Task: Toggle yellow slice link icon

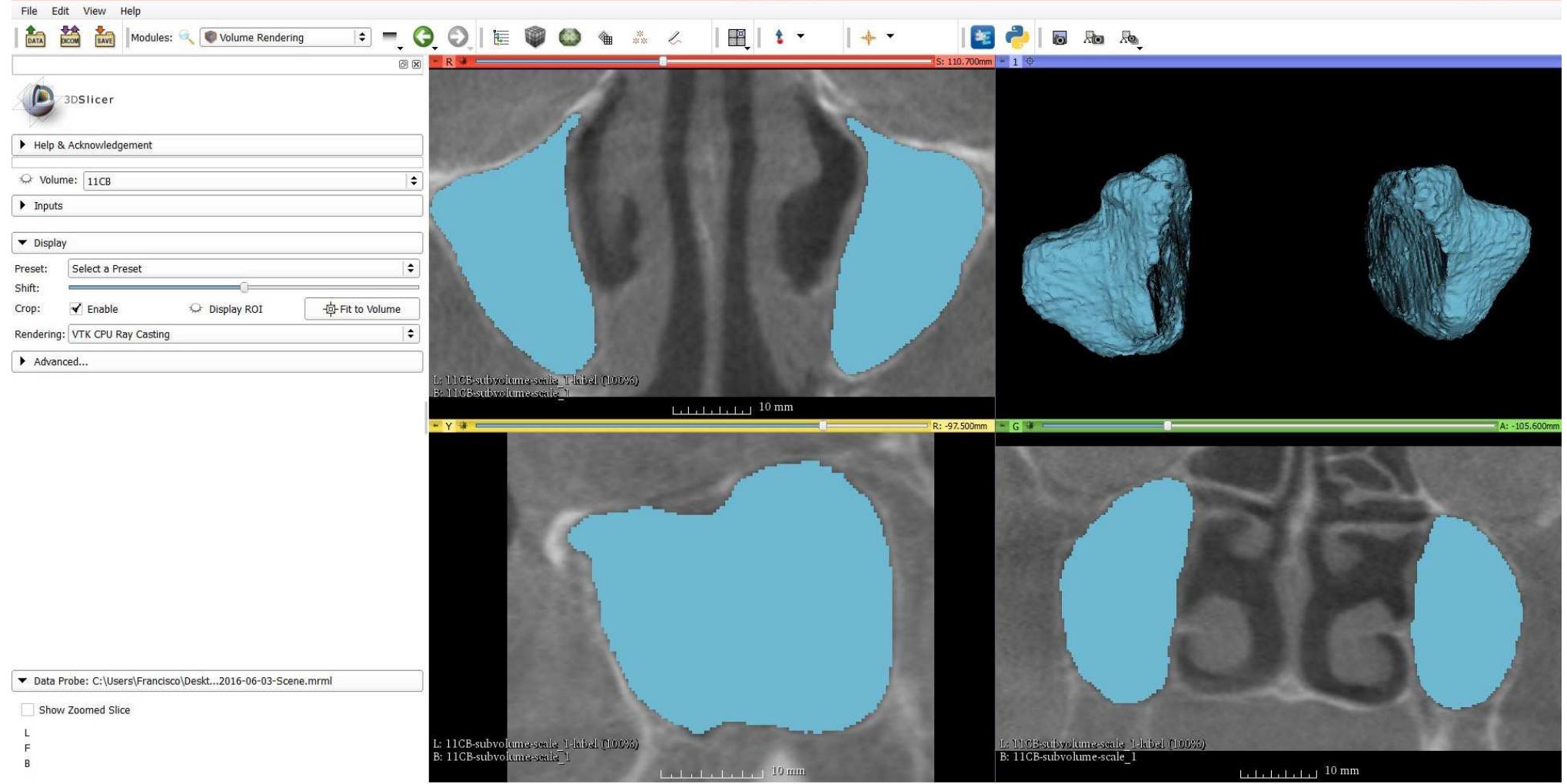Action: [464, 426]
